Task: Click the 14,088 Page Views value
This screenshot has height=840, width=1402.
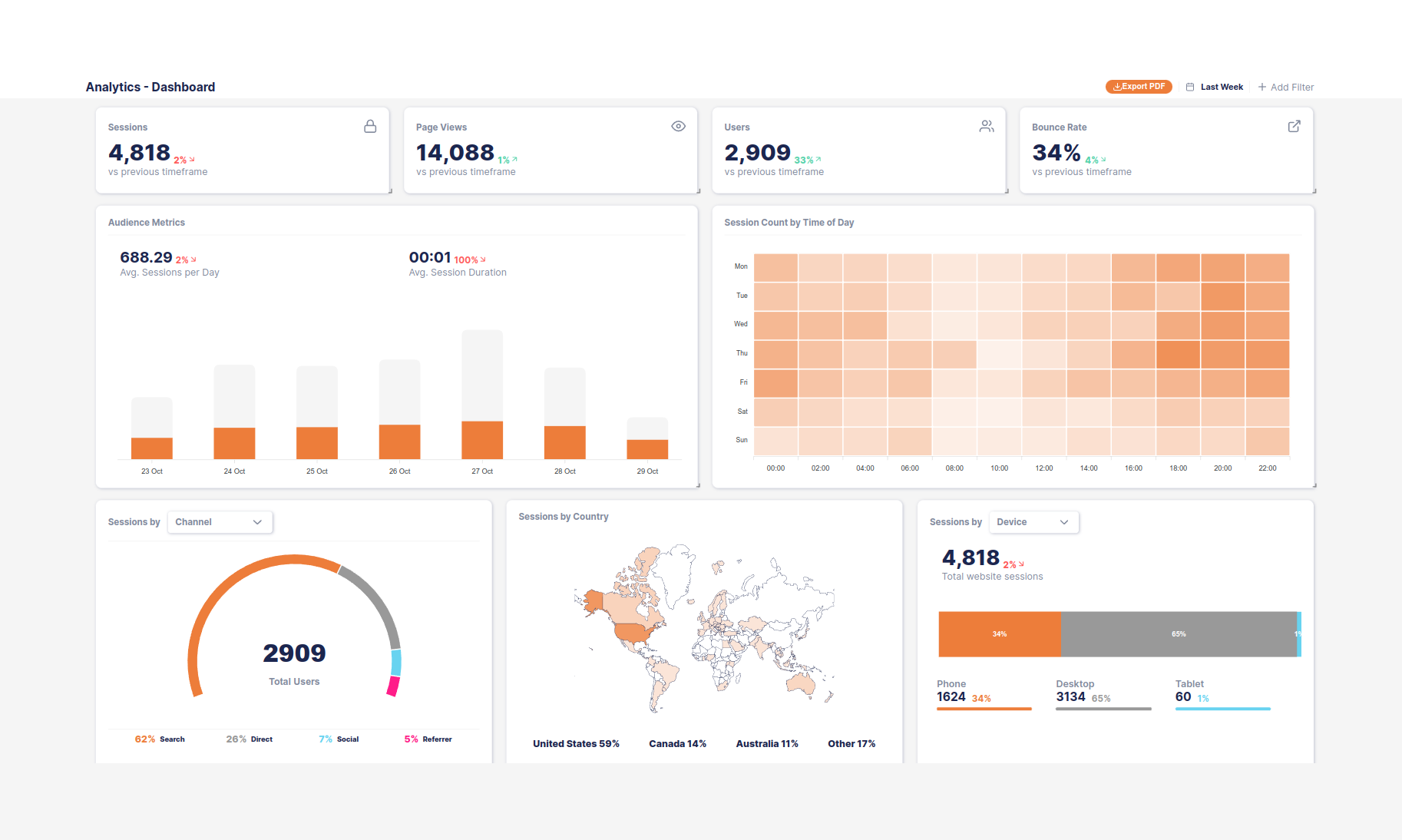Action: click(x=455, y=153)
